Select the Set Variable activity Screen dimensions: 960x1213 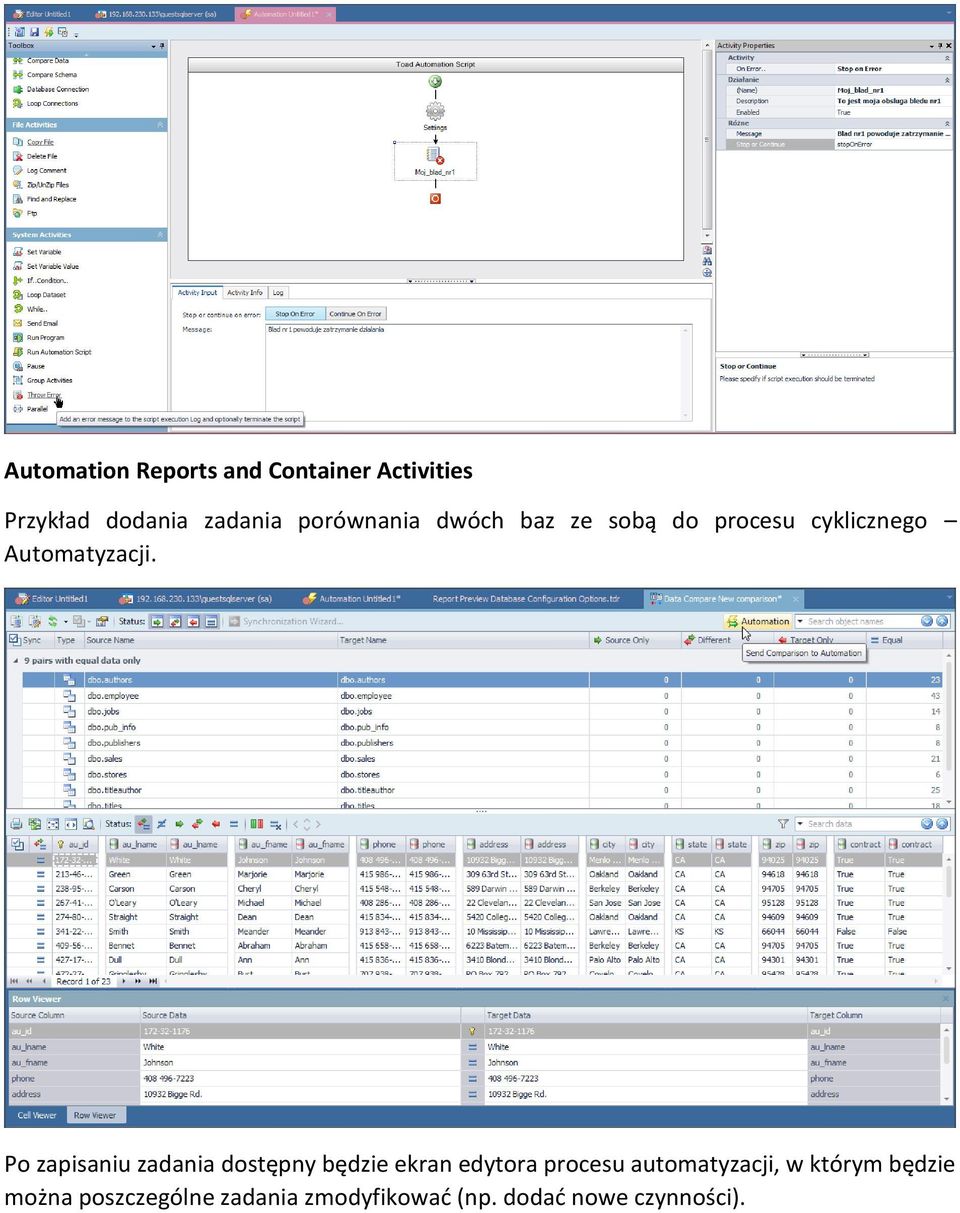click(37, 252)
